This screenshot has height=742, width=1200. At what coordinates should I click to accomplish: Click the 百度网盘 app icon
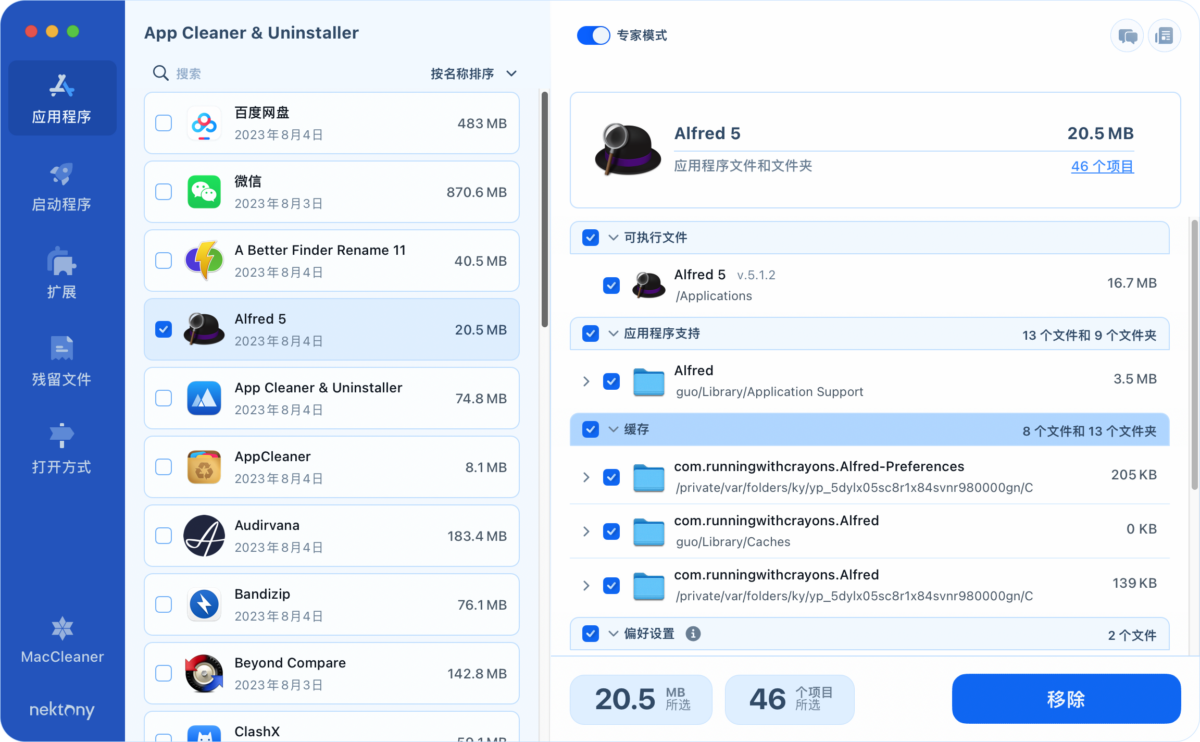pyautogui.click(x=204, y=123)
